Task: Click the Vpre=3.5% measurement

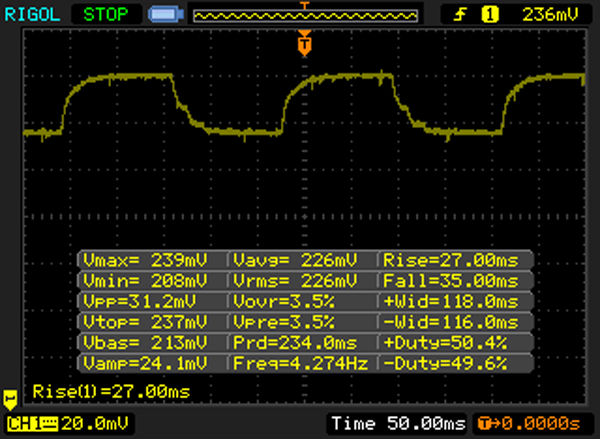Action: click(284, 322)
